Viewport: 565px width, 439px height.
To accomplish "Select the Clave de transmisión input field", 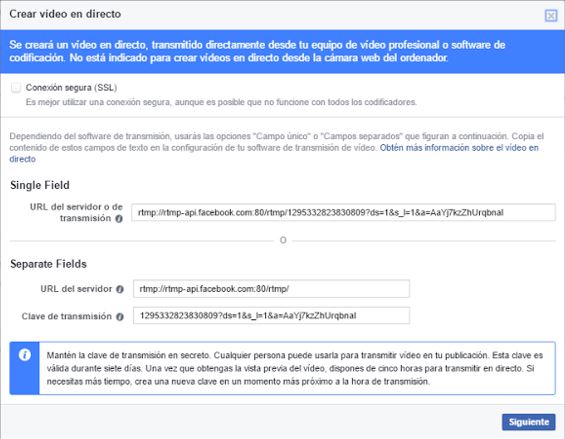I will (x=271, y=316).
